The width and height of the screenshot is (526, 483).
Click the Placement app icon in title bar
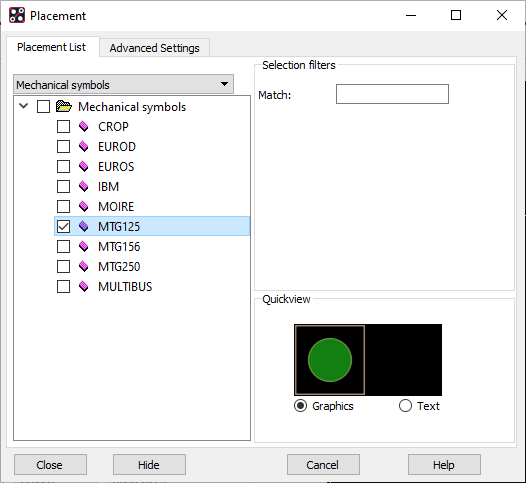click(x=17, y=15)
